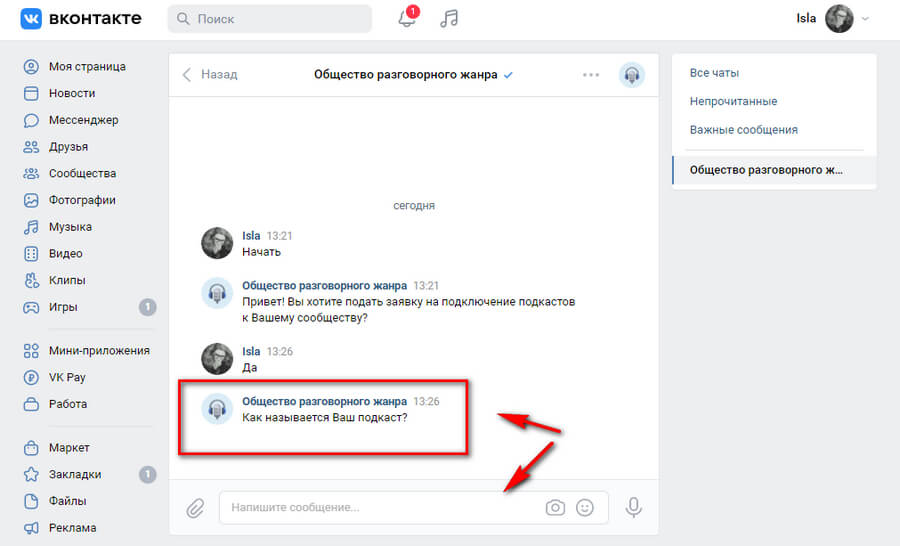Expand the Isla account menu arrow

[x=865, y=19]
